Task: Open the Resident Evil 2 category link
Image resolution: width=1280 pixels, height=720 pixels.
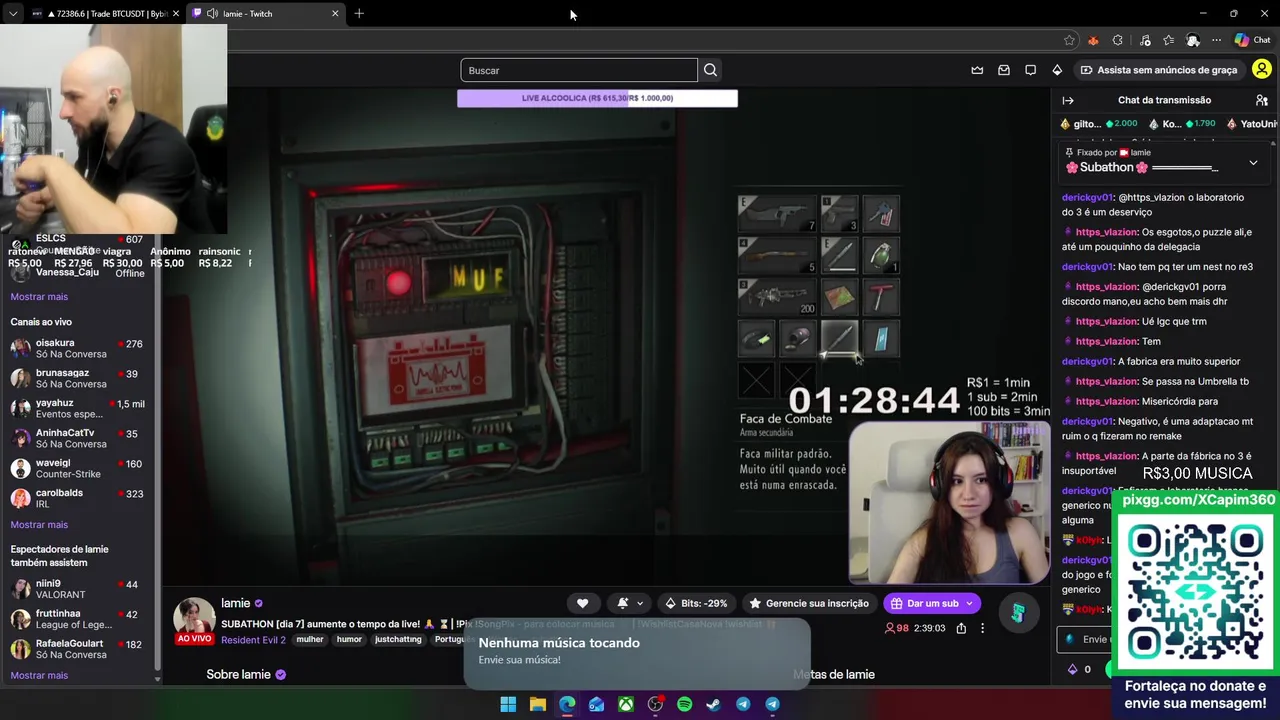Action: click(x=253, y=640)
